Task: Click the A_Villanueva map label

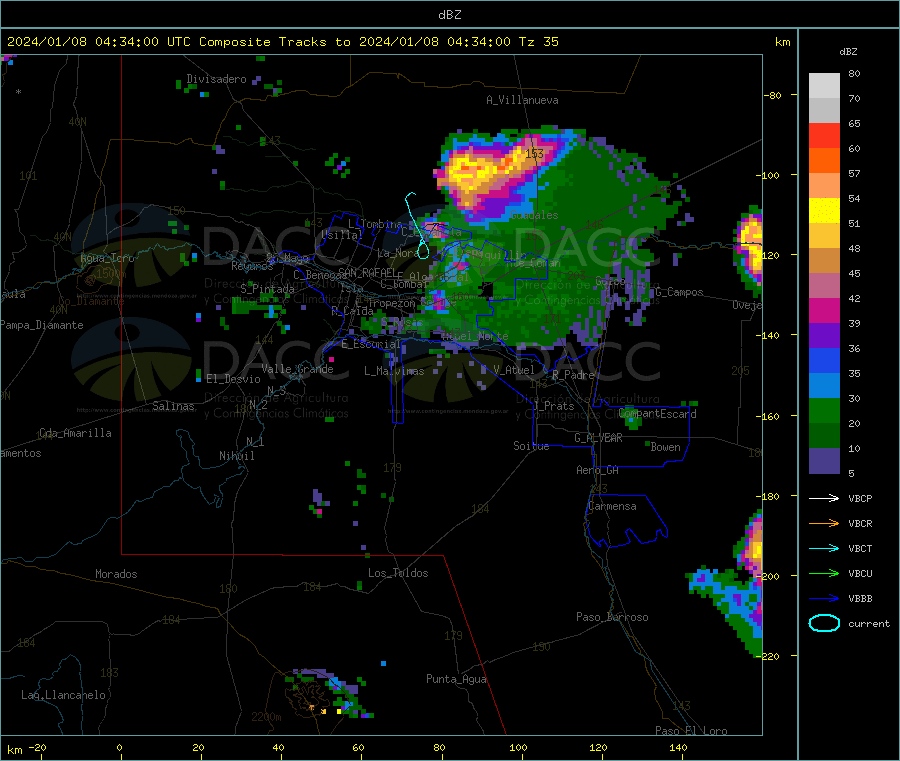Action: pyautogui.click(x=522, y=100)
